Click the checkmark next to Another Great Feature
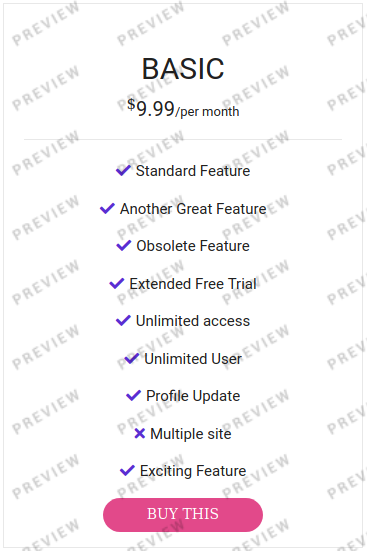This screenshot has height=551, width=367. 107,208
